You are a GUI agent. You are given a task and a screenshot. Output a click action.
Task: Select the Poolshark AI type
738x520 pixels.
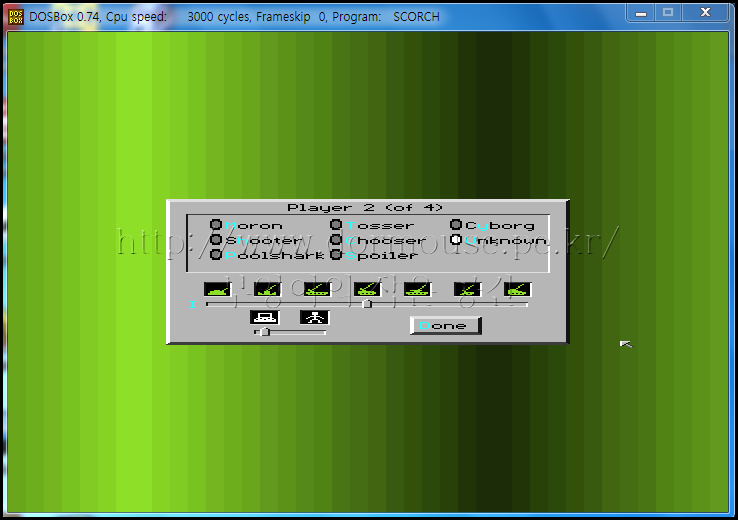pos(267,255)
